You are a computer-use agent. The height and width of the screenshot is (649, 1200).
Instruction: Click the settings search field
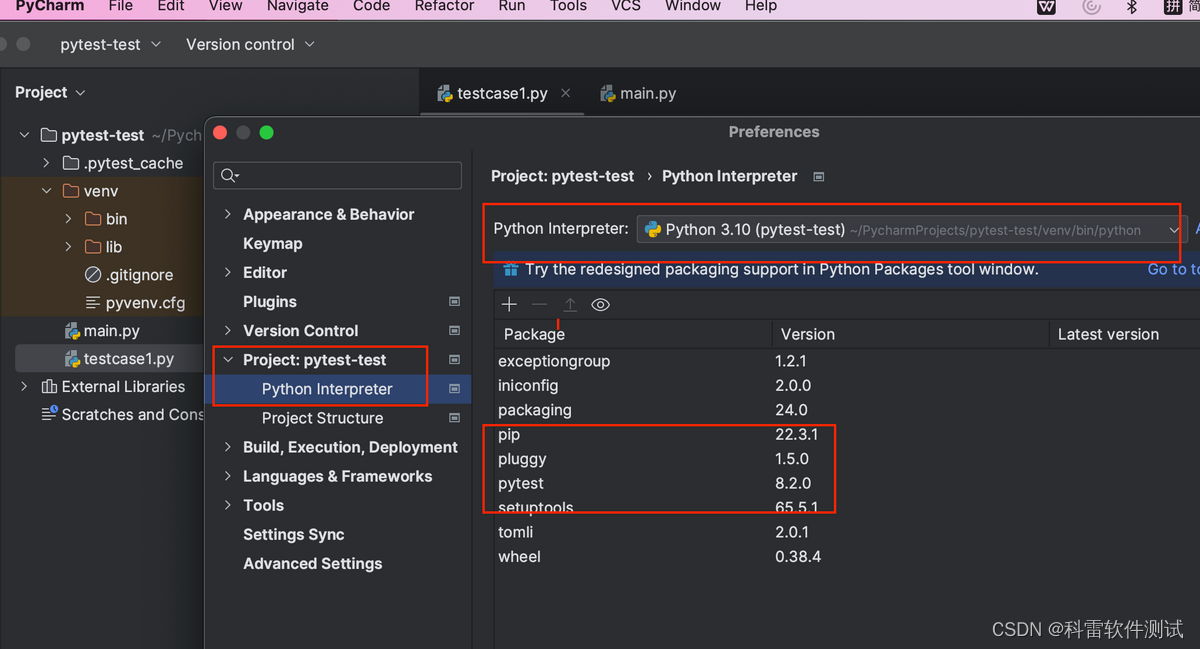click(x=337, y=175)
